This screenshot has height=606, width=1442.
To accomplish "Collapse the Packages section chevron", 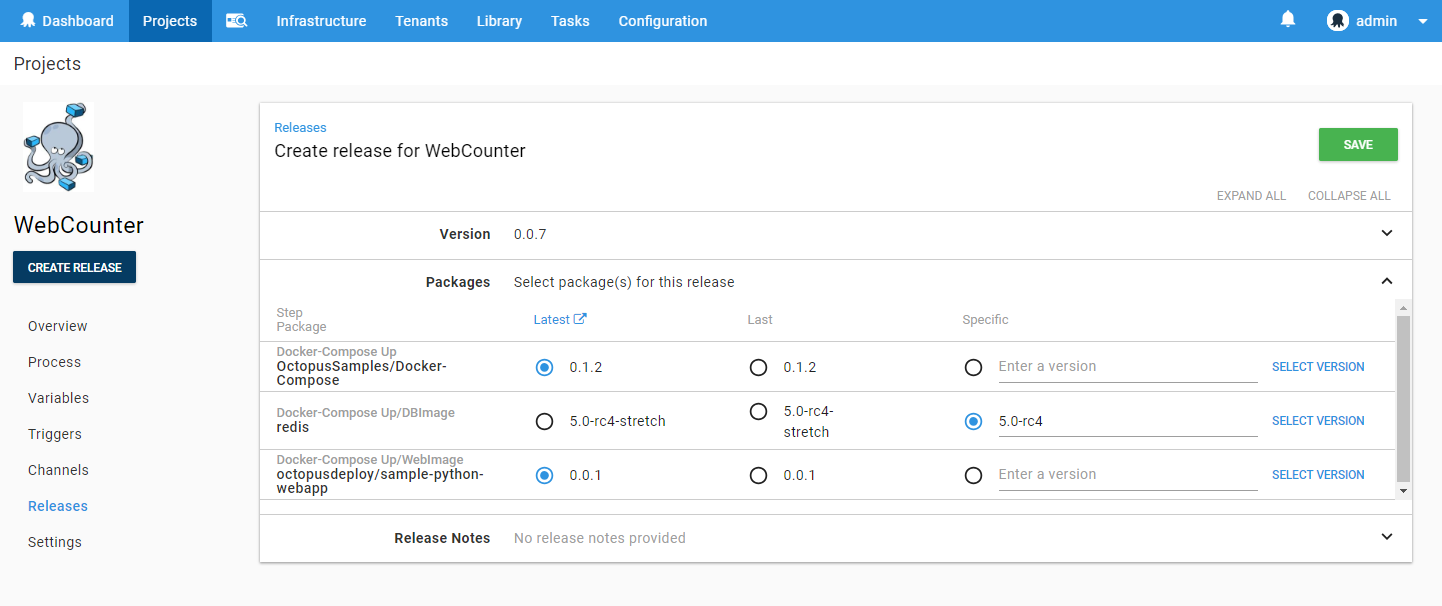I will coord(1386,282).
